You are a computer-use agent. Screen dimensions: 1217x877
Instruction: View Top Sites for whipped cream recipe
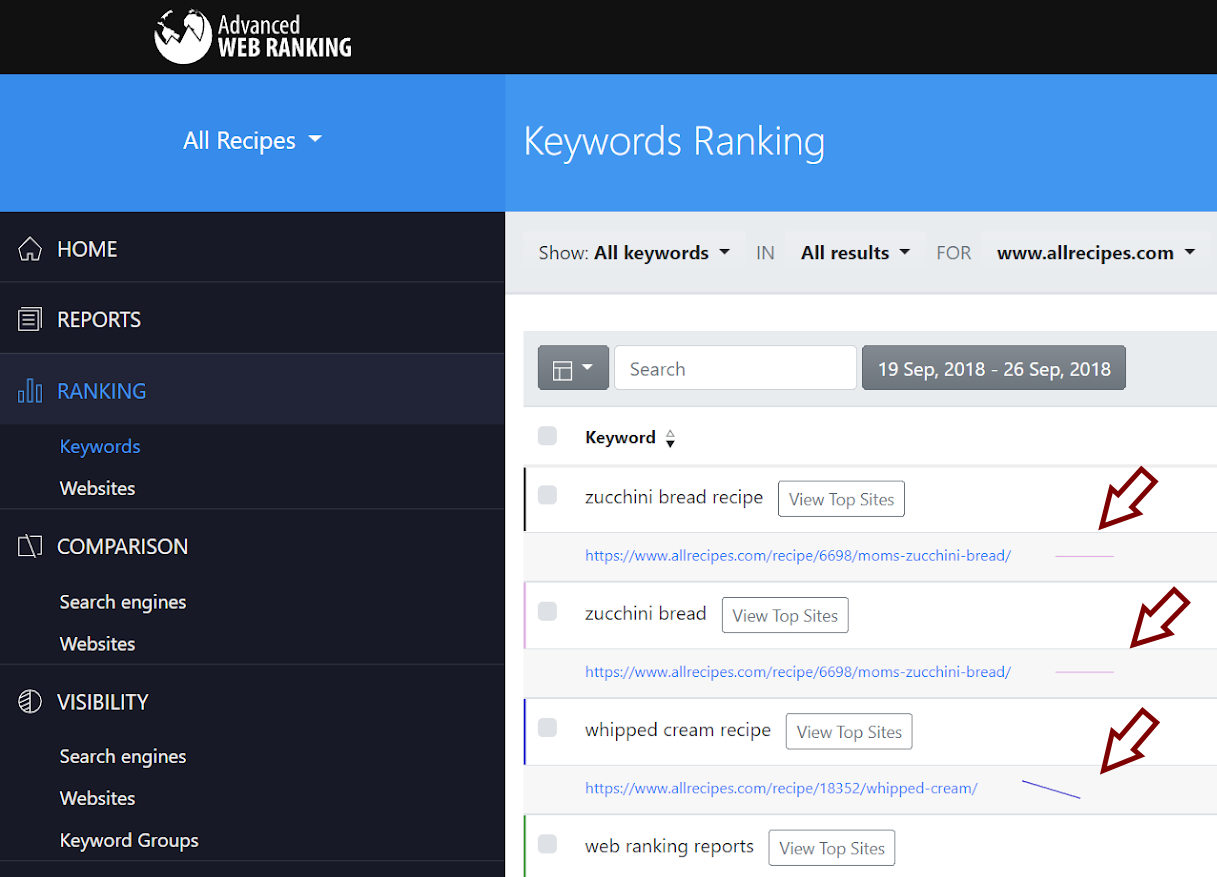[849, 732]
